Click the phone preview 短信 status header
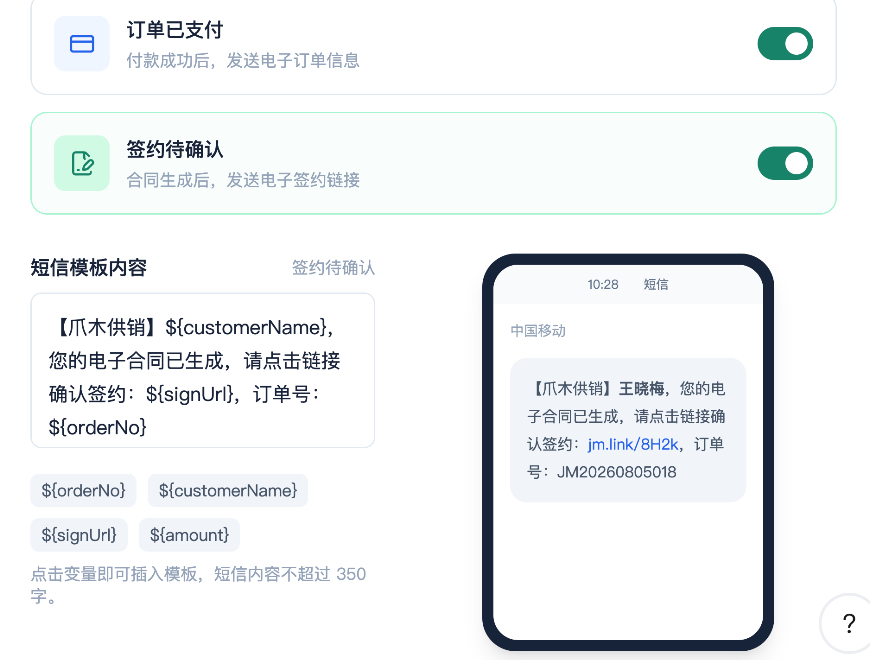The image size is (870, 660). click(x=628, y=285)
